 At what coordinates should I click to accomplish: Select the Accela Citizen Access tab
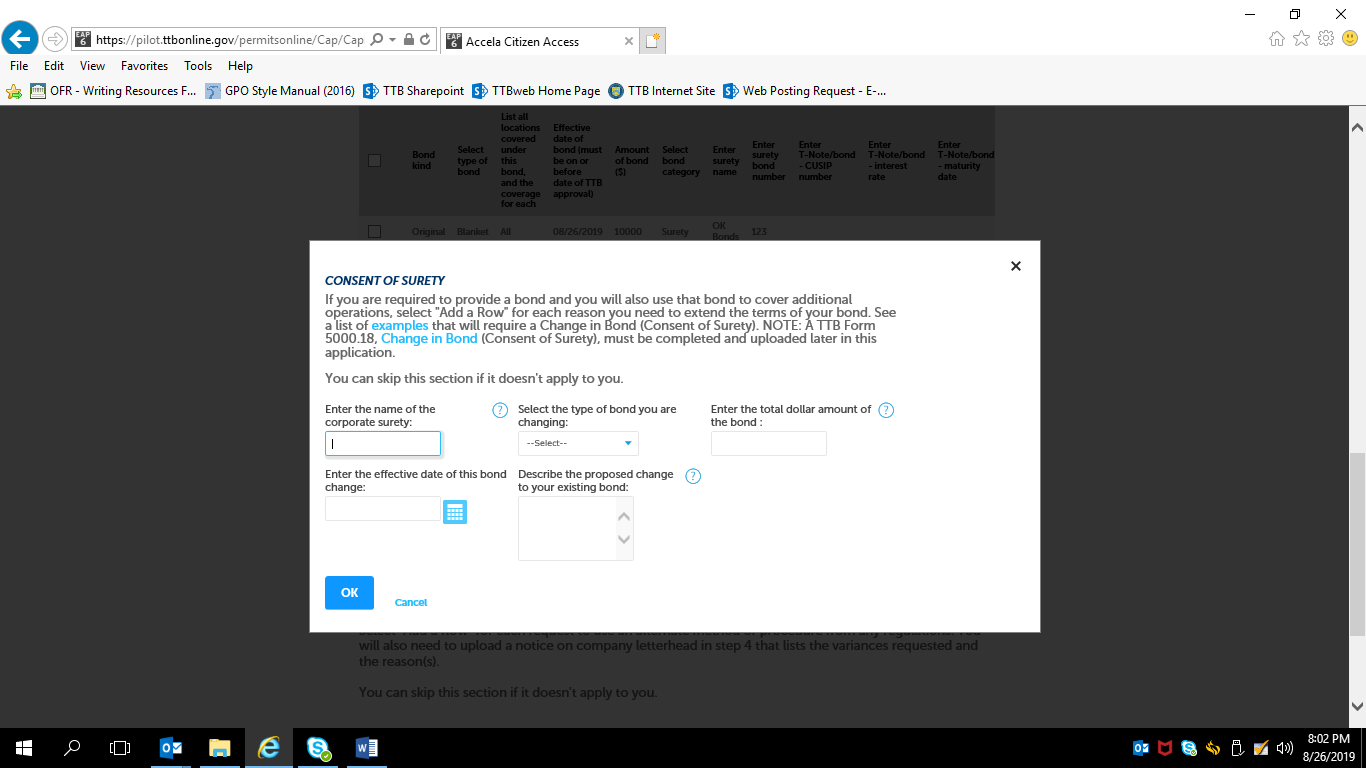(x=538, y=41)
